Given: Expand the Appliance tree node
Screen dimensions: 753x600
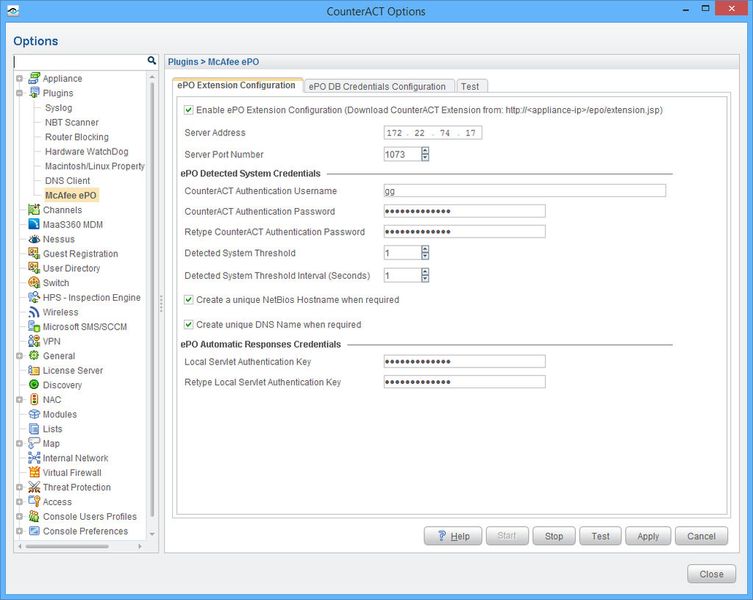Looking at the screenshot, I should (19, 78).
